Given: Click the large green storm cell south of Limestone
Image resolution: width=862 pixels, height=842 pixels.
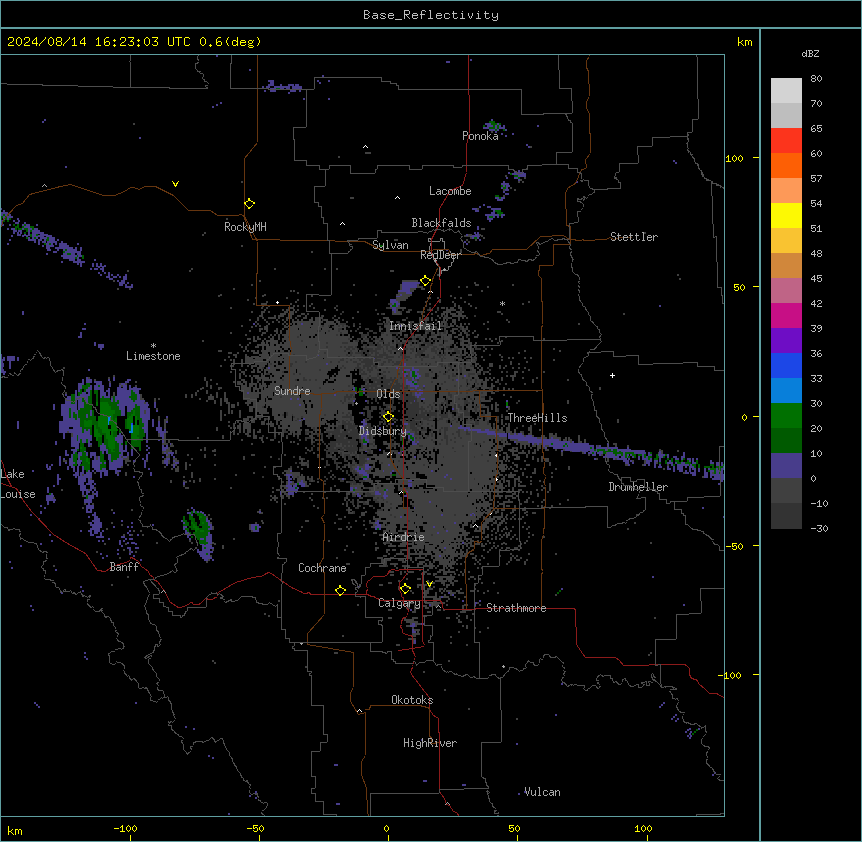Looking at the screenshot, I should (104, 423).
